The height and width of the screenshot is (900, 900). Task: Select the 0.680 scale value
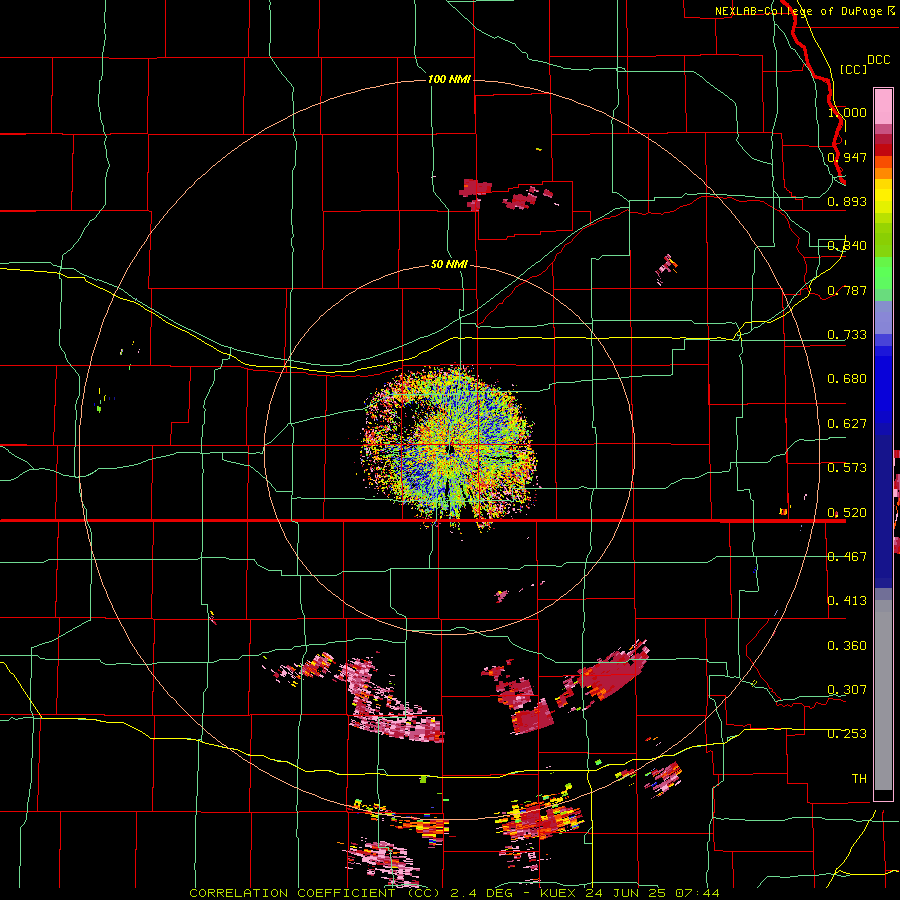(x=847, y=379)
